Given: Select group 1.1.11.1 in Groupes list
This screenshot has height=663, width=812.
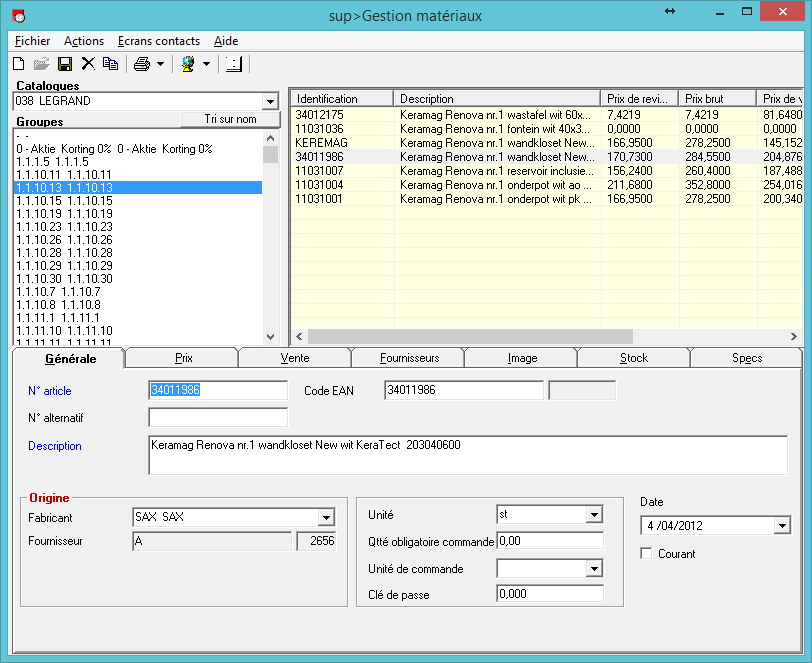Looking at the screenshot, I should point(138,318).
